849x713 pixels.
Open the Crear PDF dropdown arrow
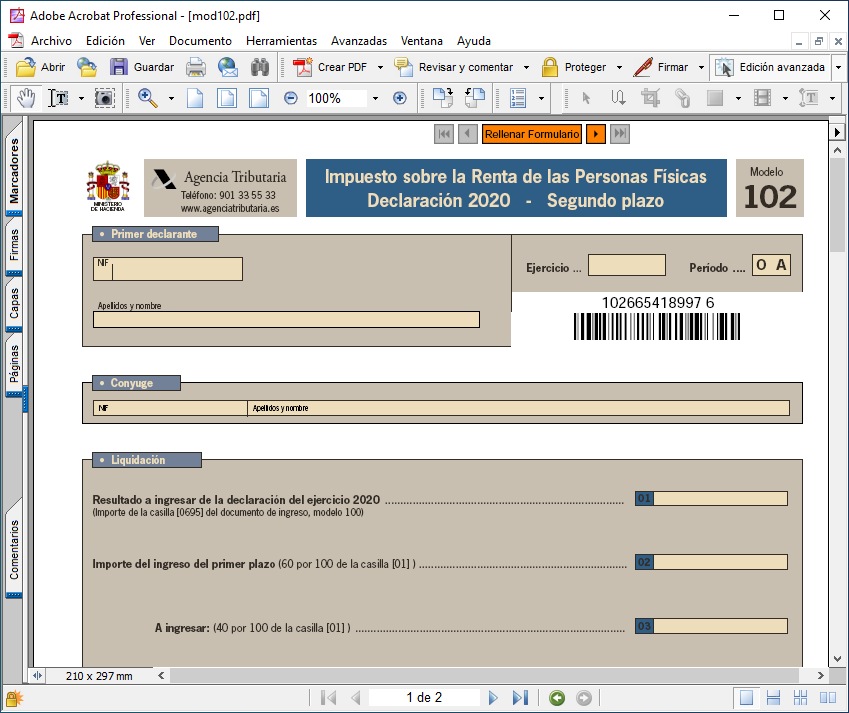click(380, 68)
